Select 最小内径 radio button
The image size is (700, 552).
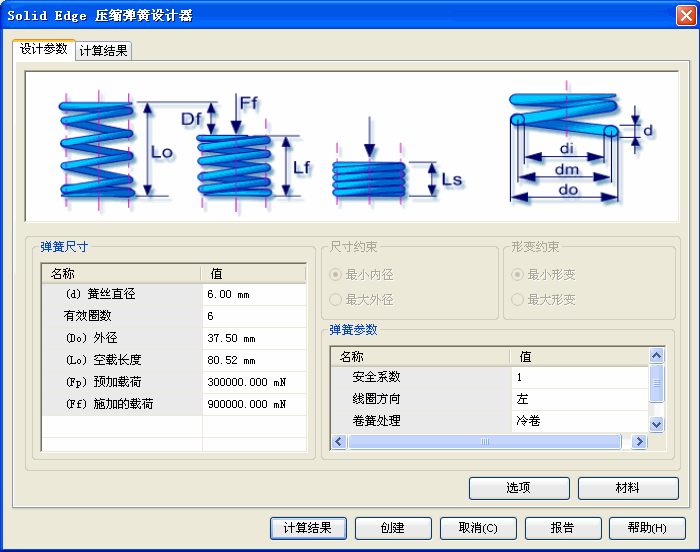[x=336, y=275]
